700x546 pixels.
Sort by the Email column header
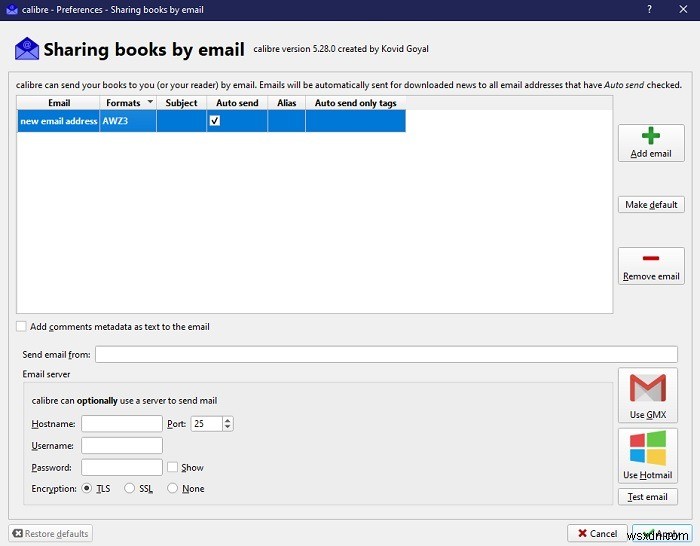click(58, 103)
